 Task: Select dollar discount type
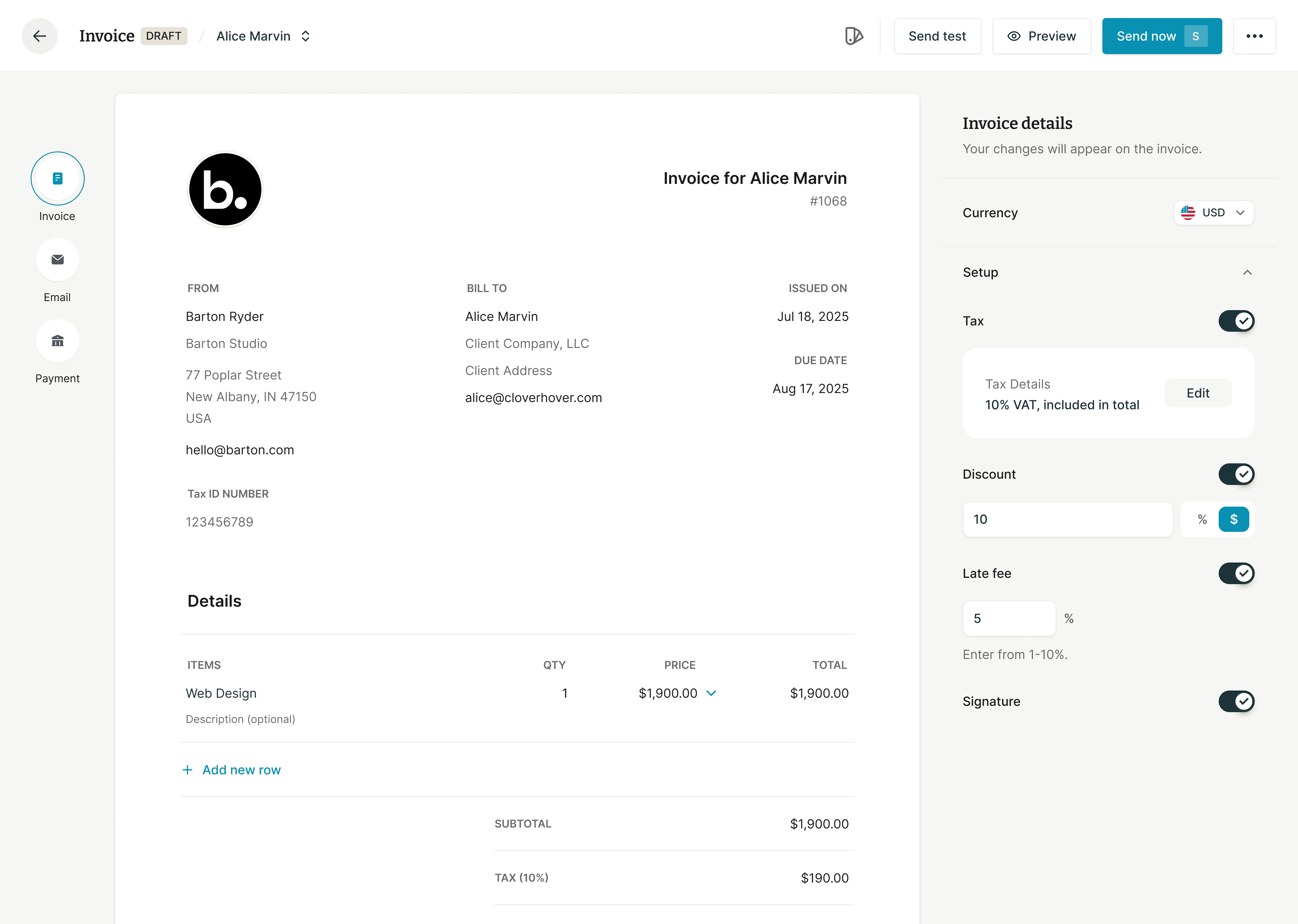point(1234,519)
